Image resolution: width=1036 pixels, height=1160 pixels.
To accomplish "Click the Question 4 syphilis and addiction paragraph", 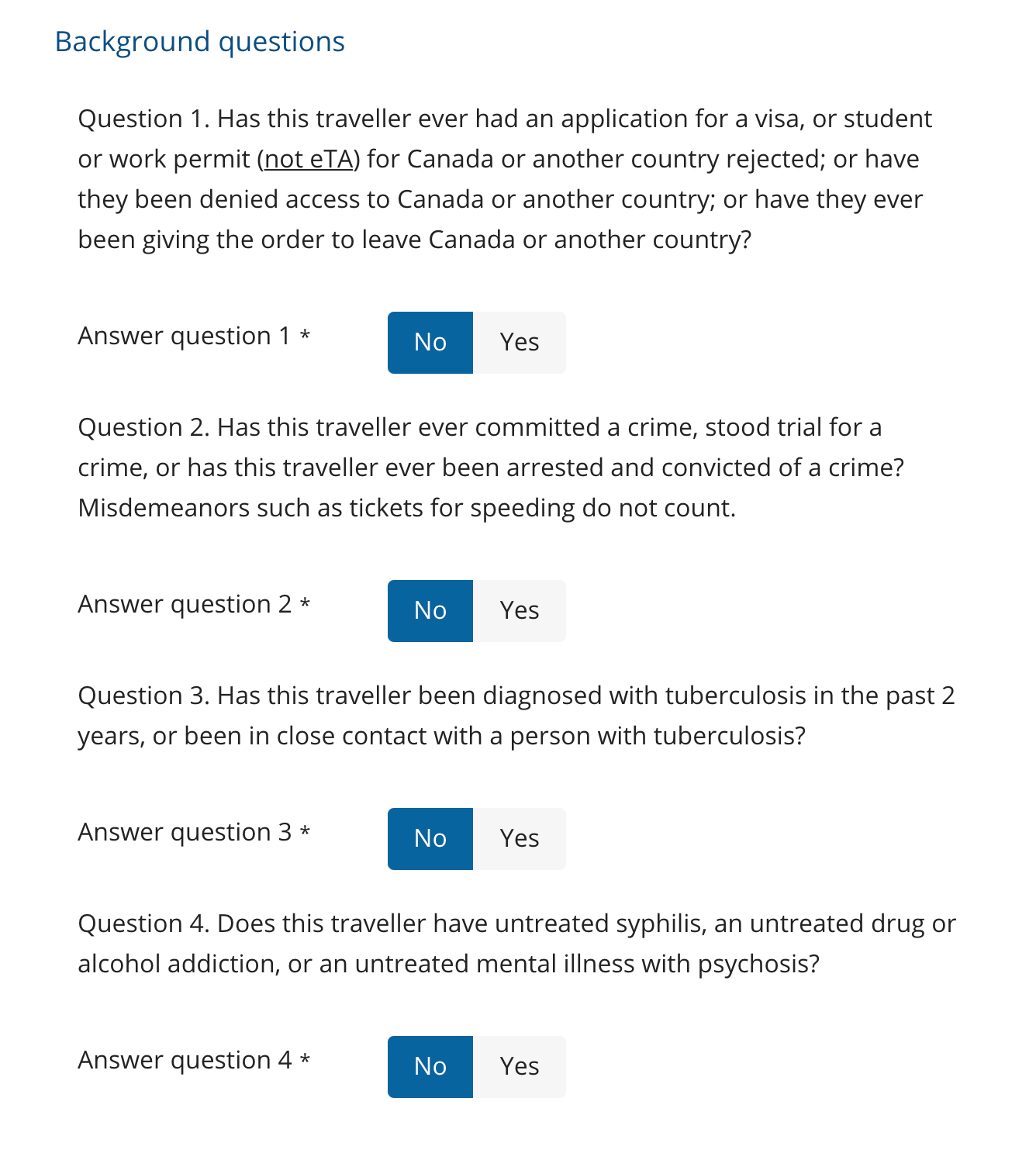I will pos(516,944).
